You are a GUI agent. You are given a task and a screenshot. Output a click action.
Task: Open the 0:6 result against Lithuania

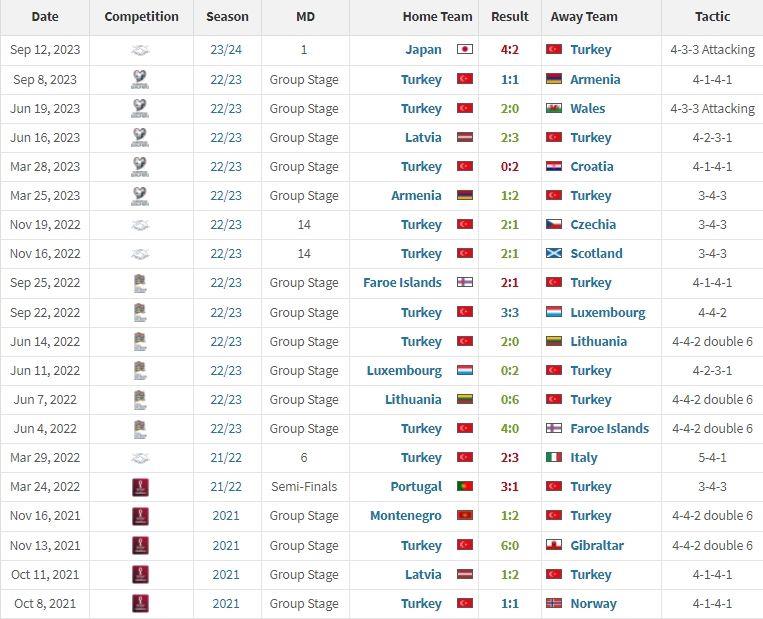click(509, 400)
